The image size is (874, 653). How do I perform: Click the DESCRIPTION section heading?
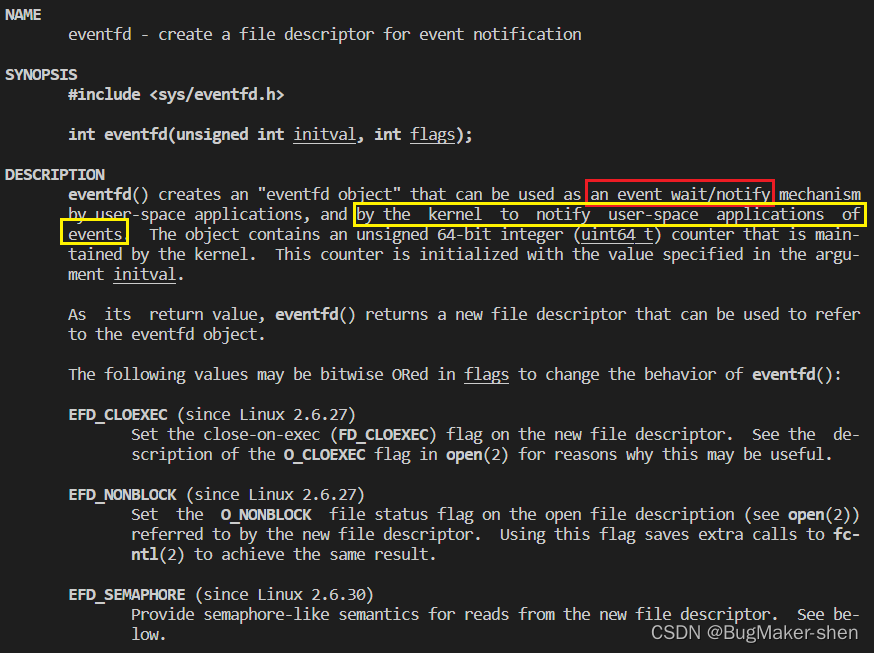pyautogui.click(x=55, y=174)
